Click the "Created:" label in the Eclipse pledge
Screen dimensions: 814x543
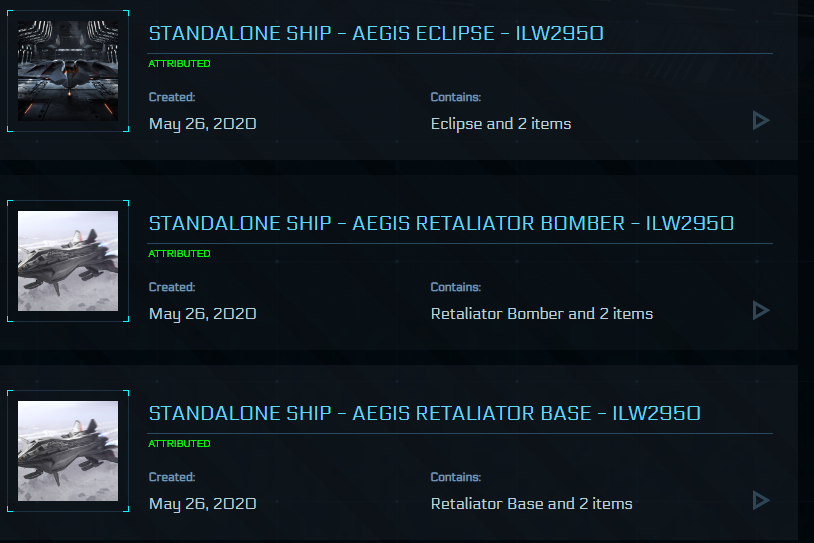[x=171, y=97]
